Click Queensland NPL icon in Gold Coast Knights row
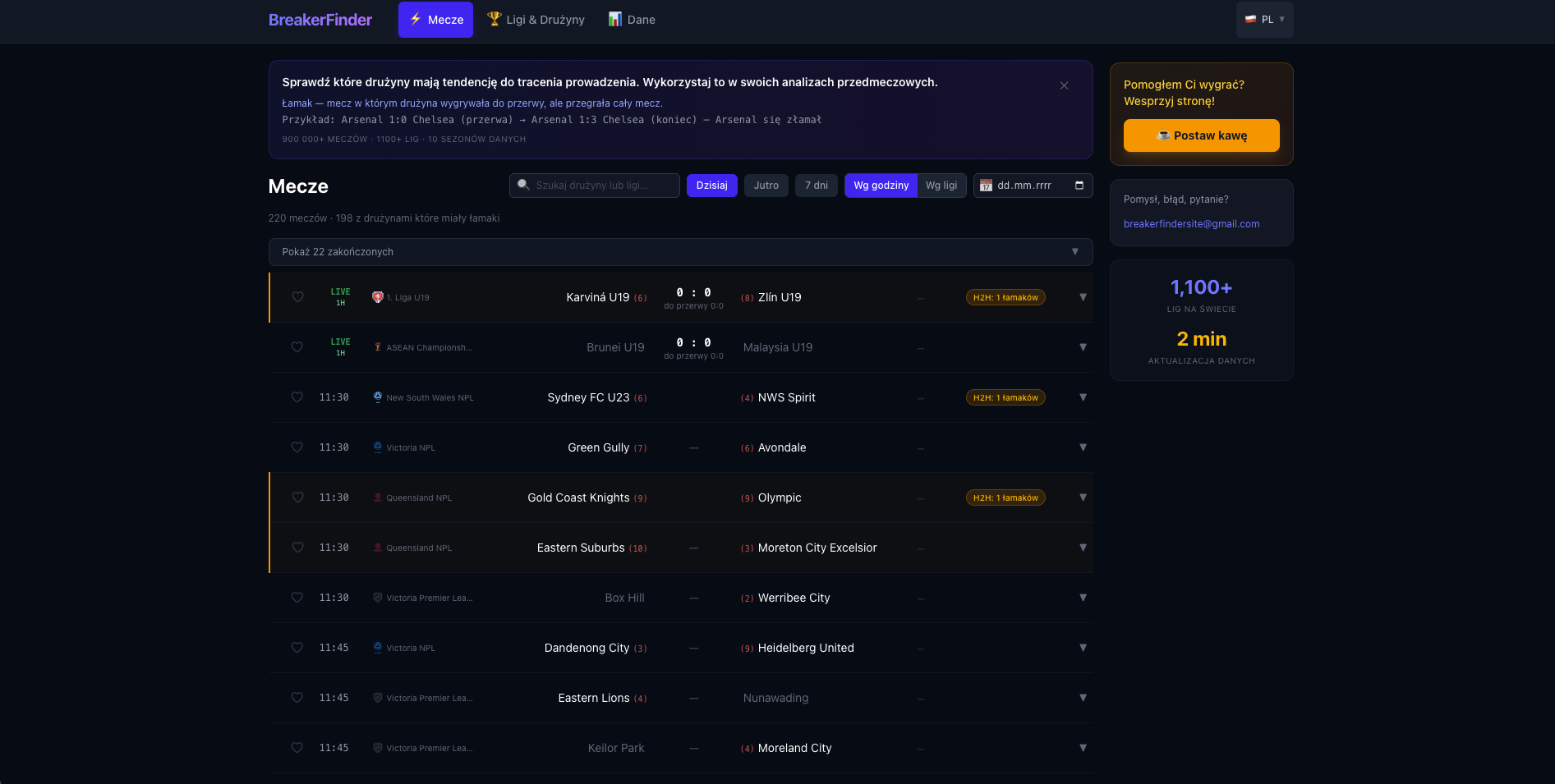 click(x=378, y=497)
